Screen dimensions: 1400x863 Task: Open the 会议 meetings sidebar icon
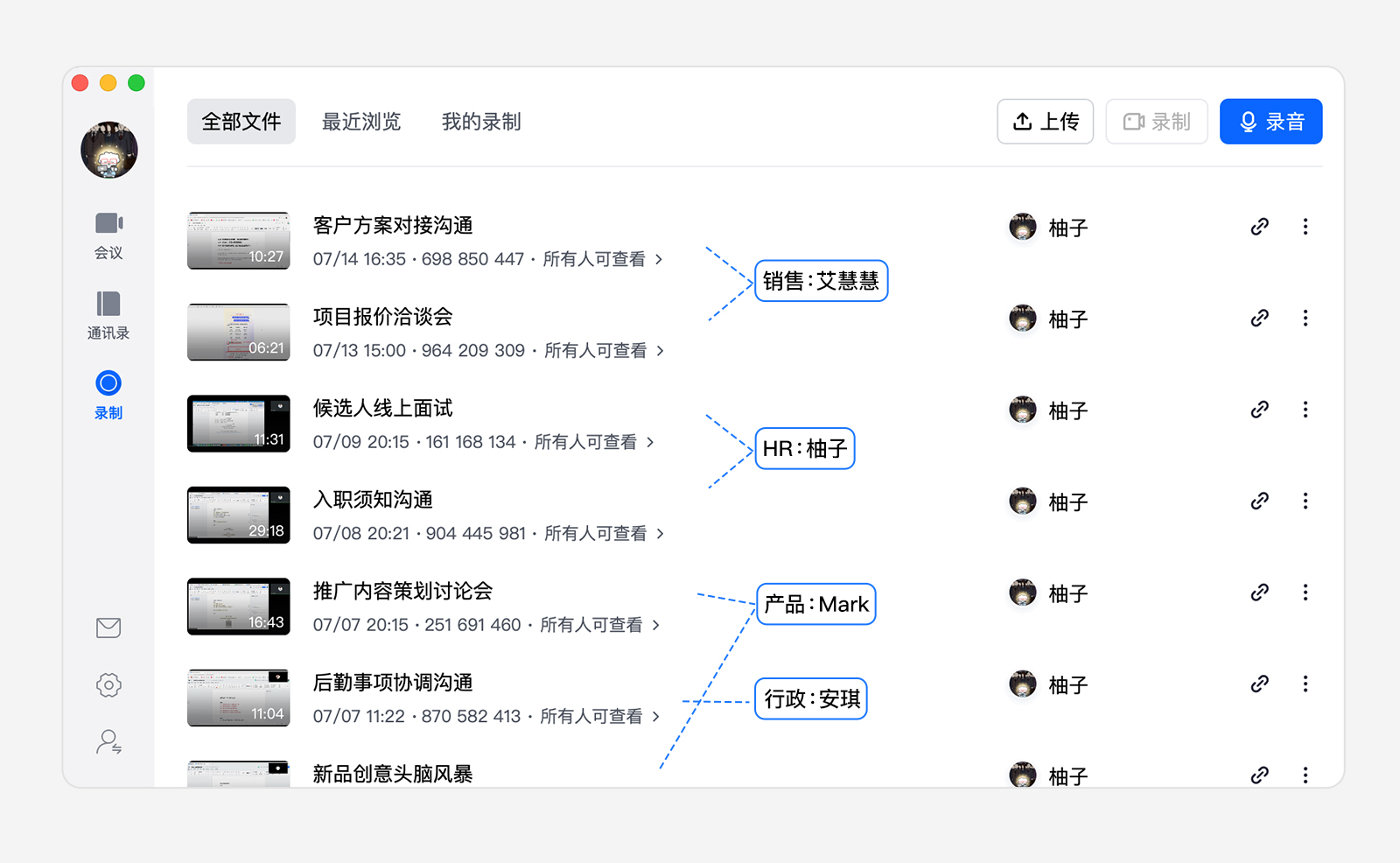pyautogui.click(x=108, y=235)
